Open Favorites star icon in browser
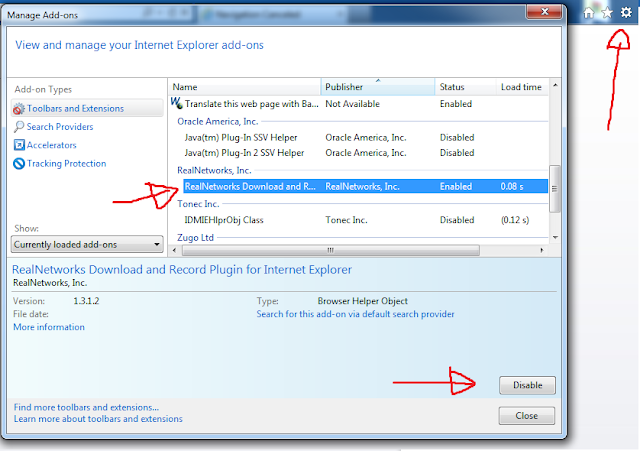Image resolution: width=640 pixels, height=451 pixels. pyautogui.click(x=607, y=13)
